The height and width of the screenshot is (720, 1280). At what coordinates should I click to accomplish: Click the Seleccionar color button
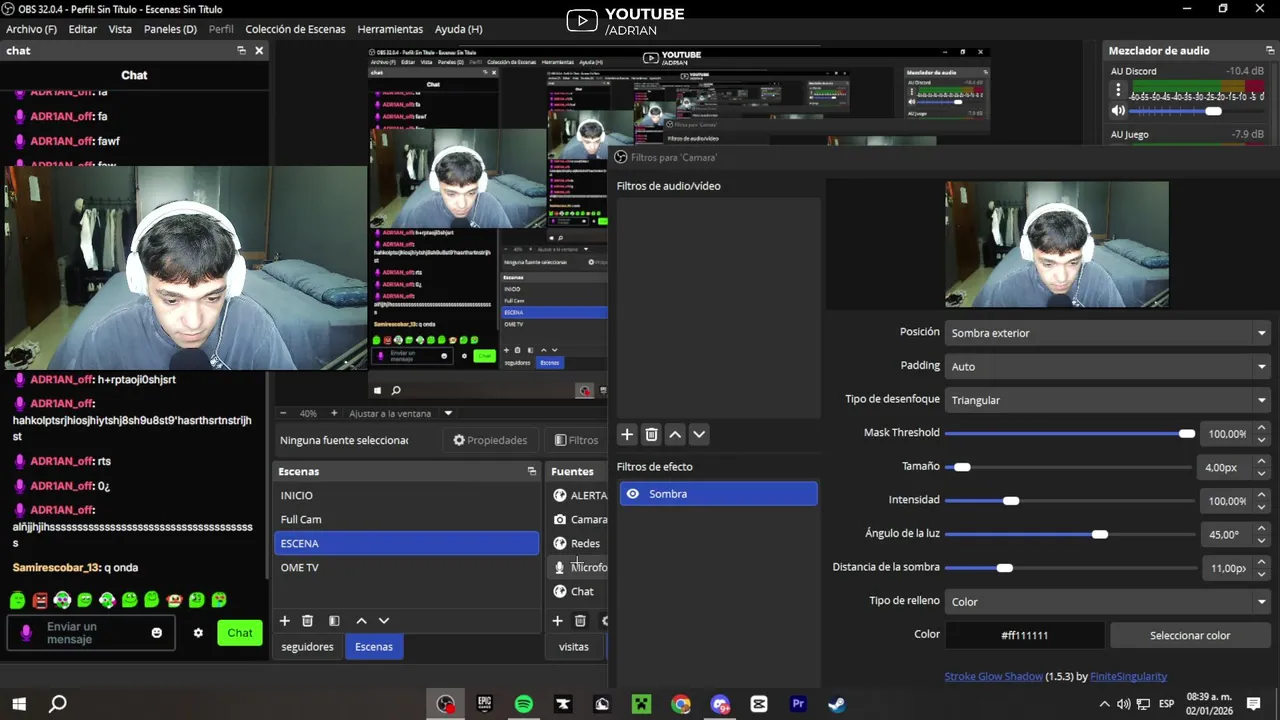1190,635
